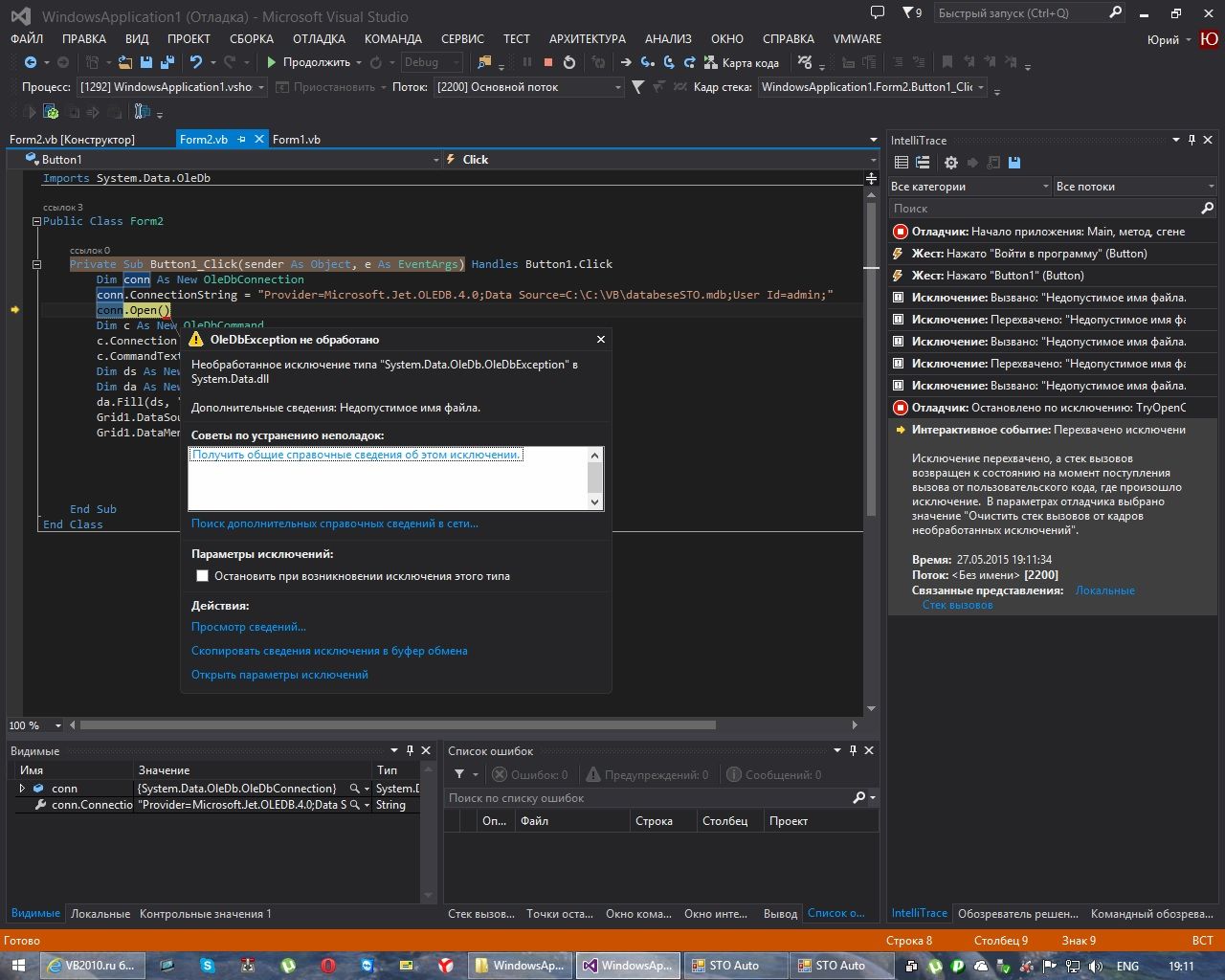Click link for general exception help info

(356, 455)
